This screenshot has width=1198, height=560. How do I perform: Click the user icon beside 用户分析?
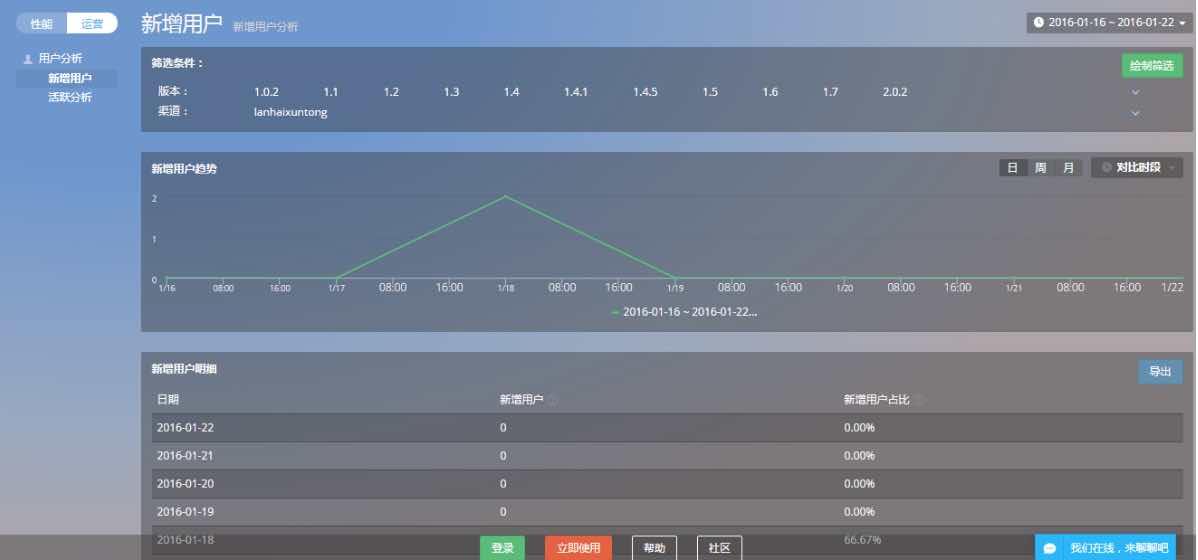coord(28,59)
